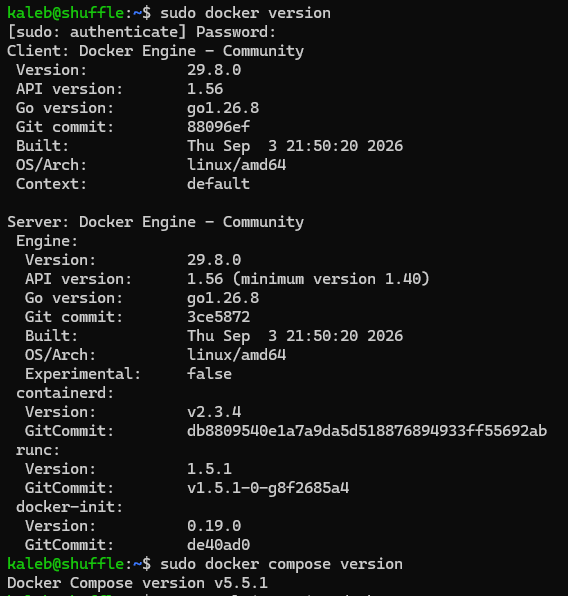This screenshot has width=568, height=596.
Task: Click the 'containerd:' section label
Action: 65,393
